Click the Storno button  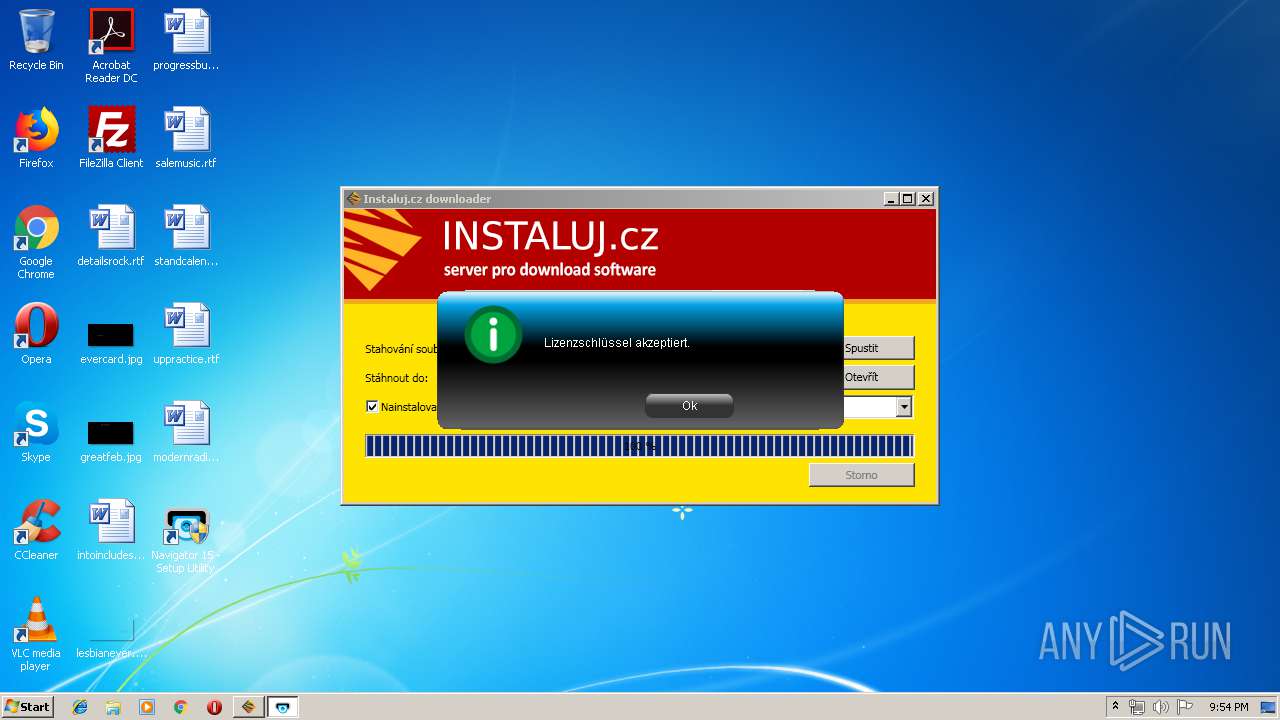(x=861, y=475)
